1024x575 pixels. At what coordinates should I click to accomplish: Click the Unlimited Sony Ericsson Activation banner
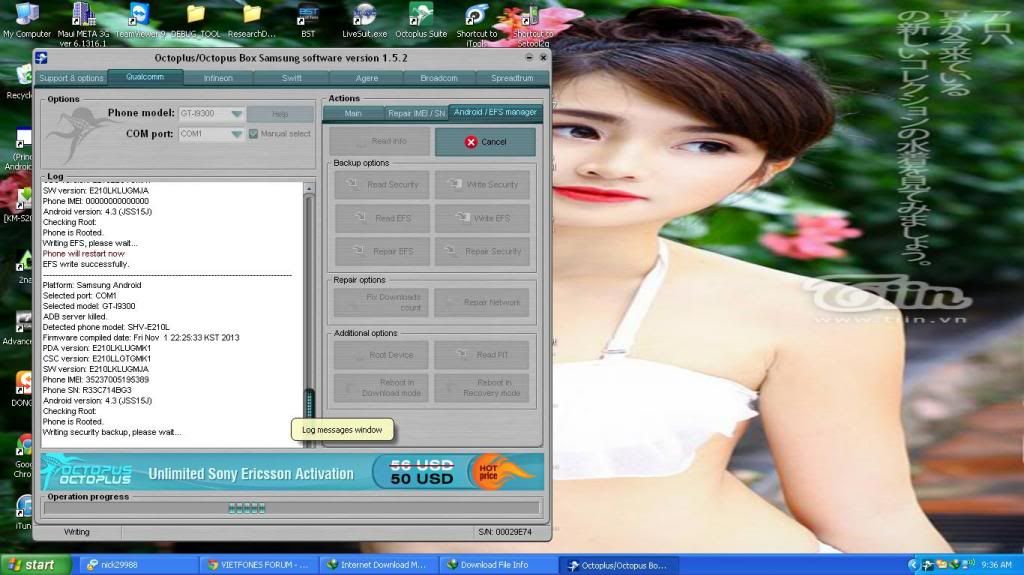(293, 472)
